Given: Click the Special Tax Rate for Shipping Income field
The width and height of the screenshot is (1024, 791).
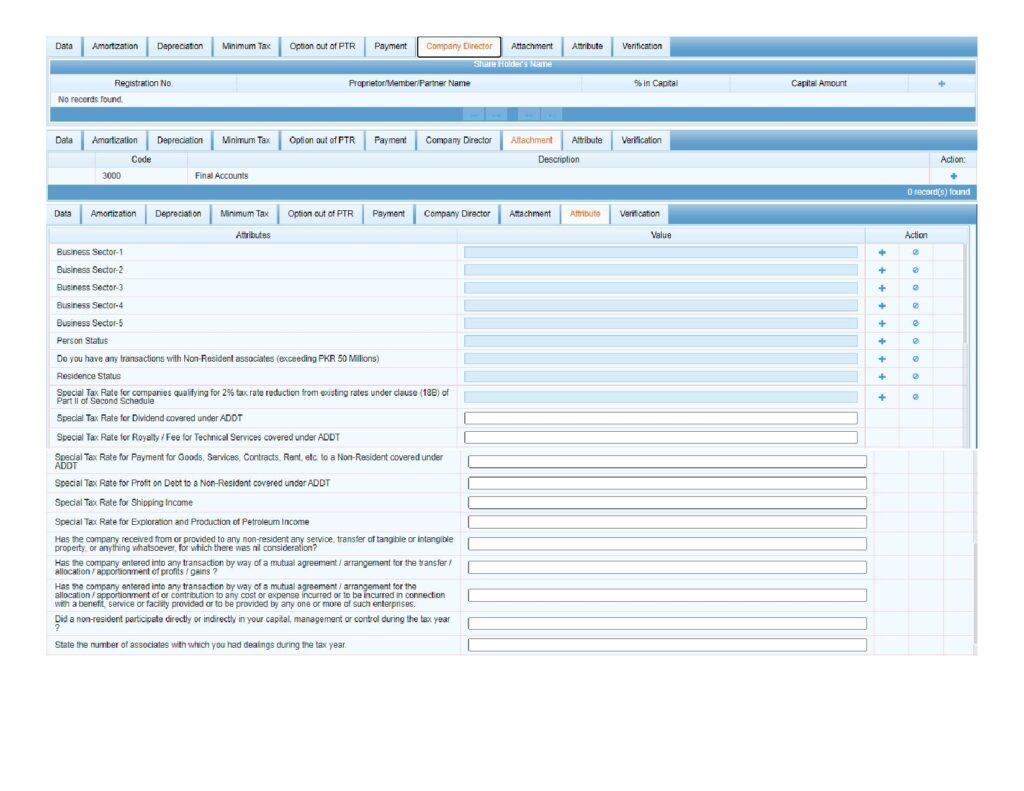Looking at the screenshot, I should click(x=667, y=503).
